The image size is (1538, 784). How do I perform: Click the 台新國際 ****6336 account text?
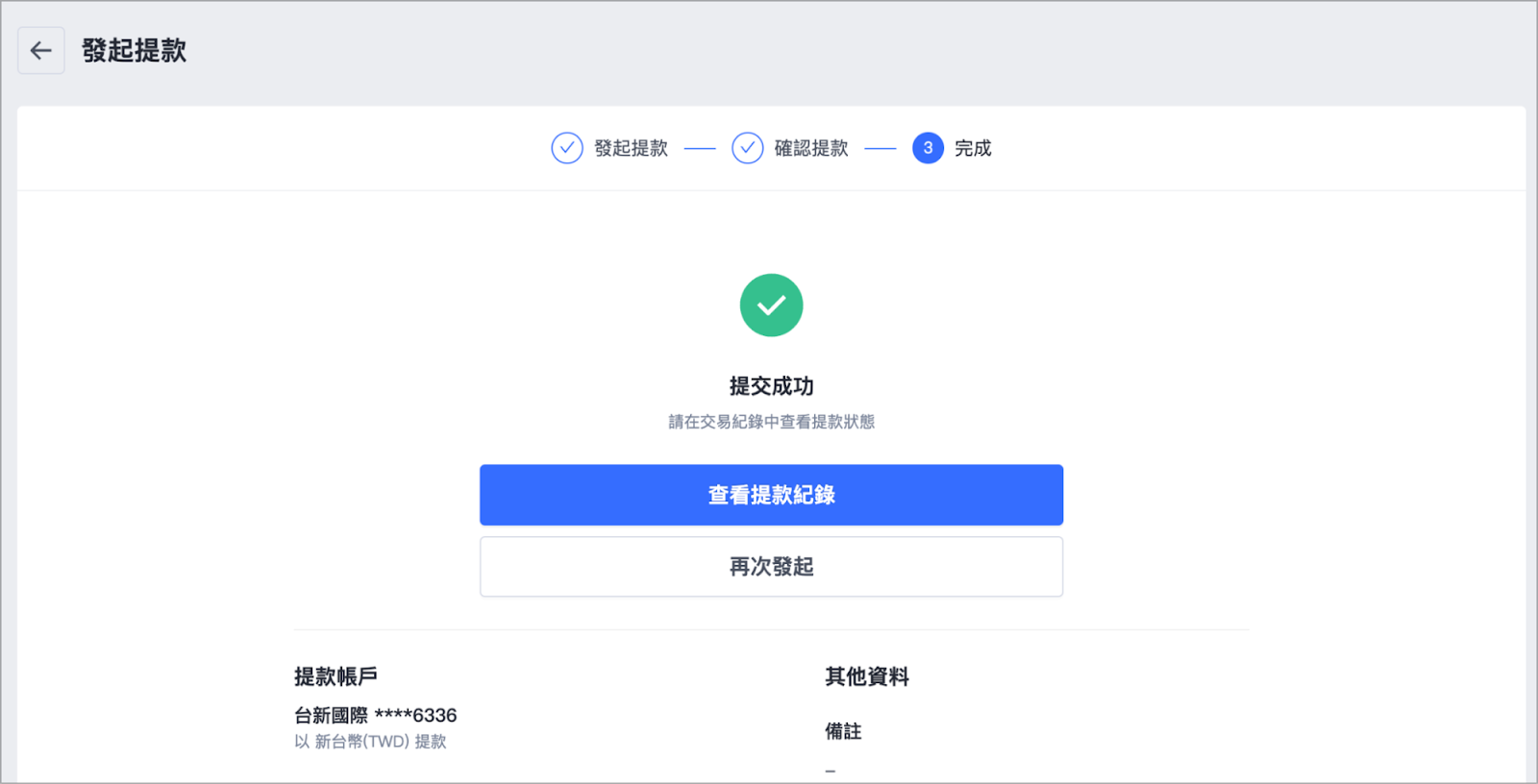(x=376, y=715)
